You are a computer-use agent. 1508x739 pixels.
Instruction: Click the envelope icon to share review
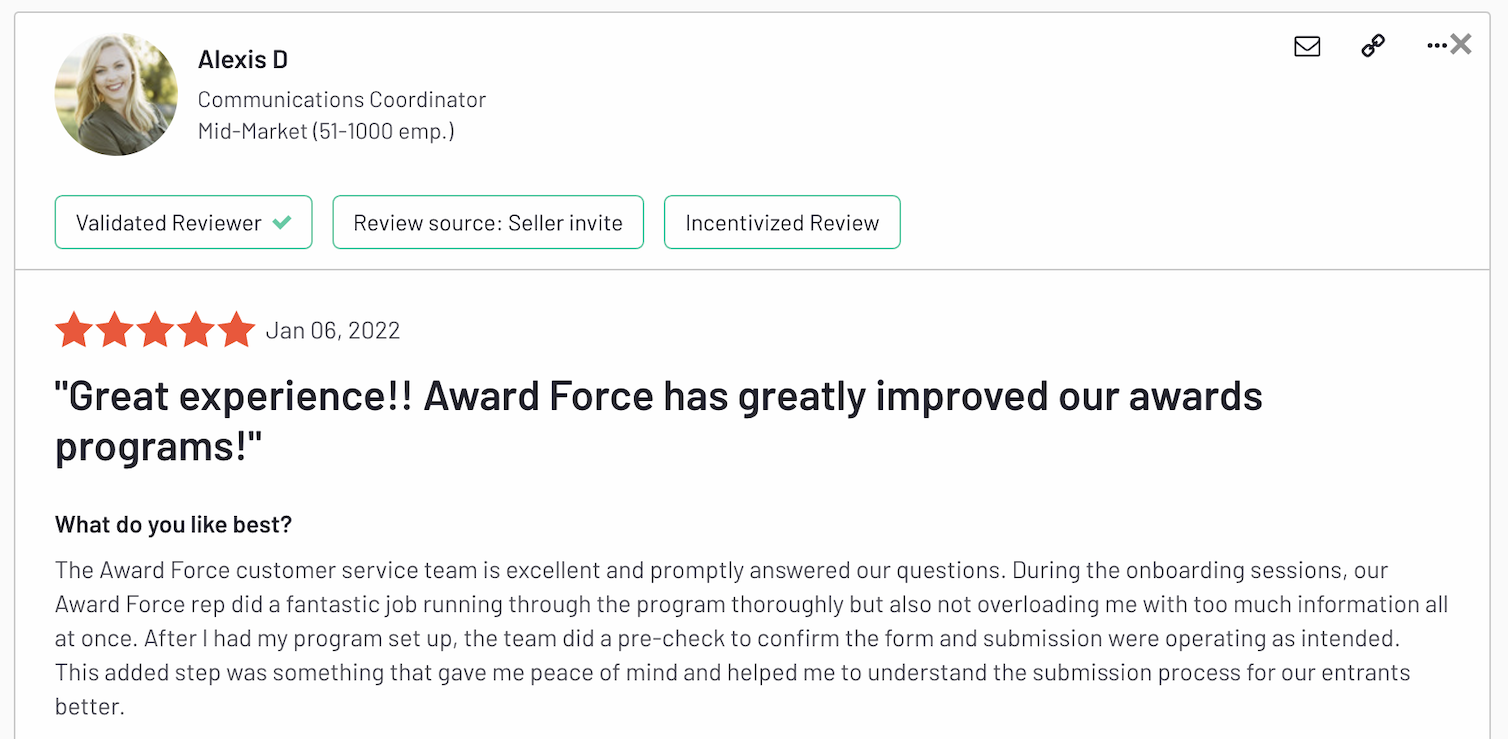pyautogui.click(x=1307, y=45)
